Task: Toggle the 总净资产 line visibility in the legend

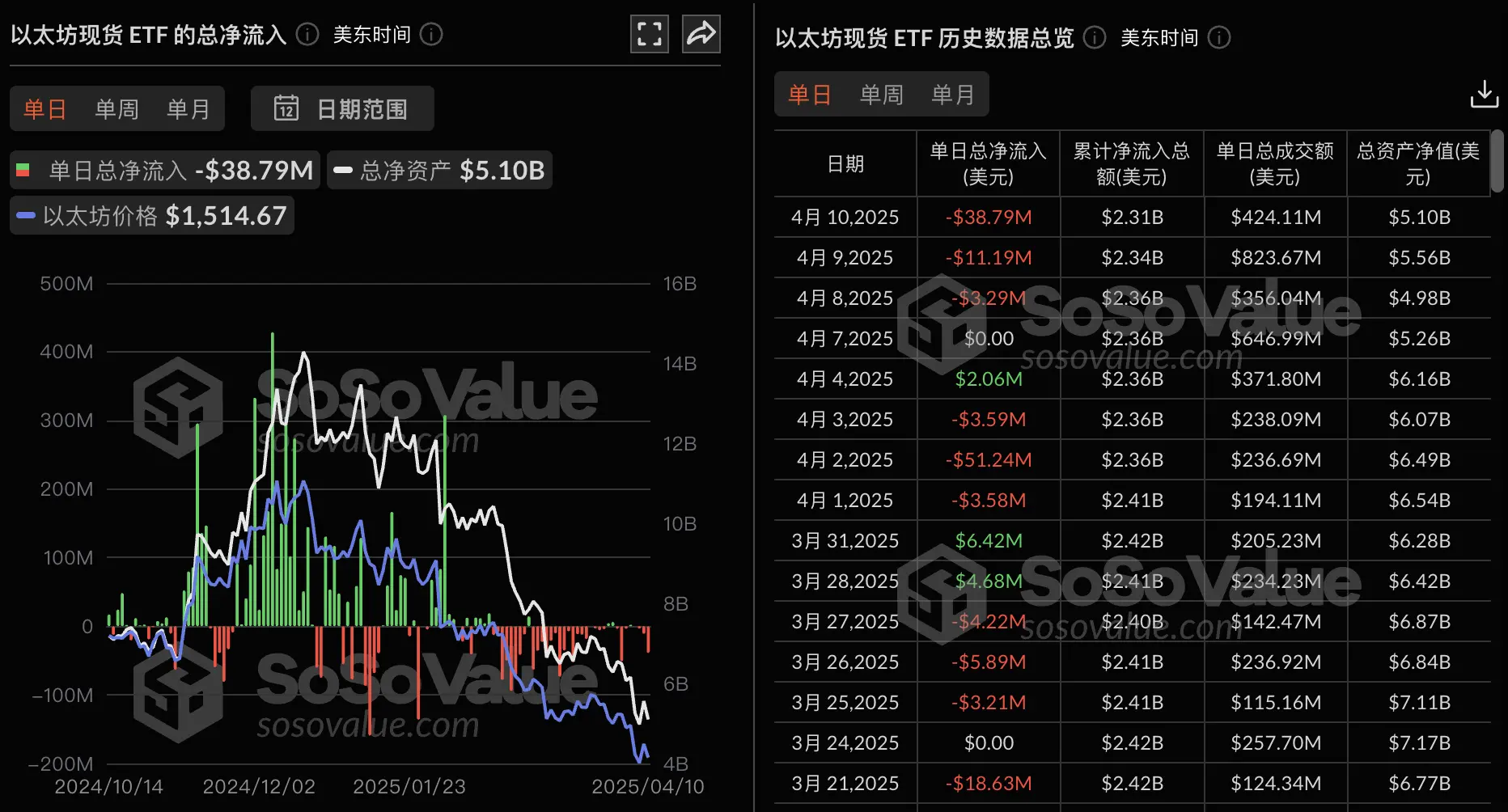Action: tap(439, 170)
